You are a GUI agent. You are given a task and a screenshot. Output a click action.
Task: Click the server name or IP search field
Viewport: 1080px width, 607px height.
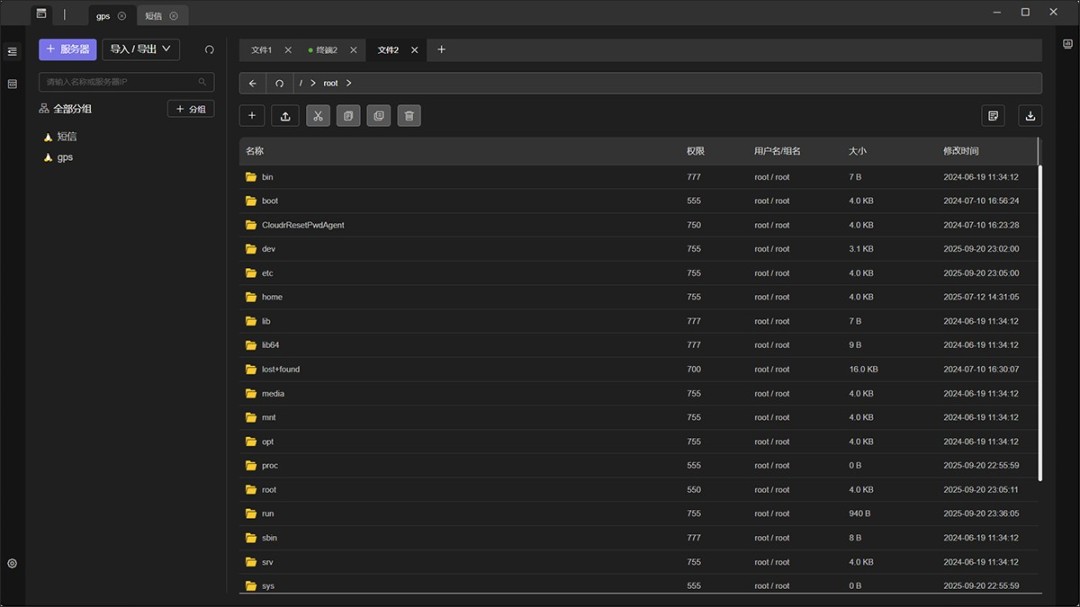(x=120, y=82)
